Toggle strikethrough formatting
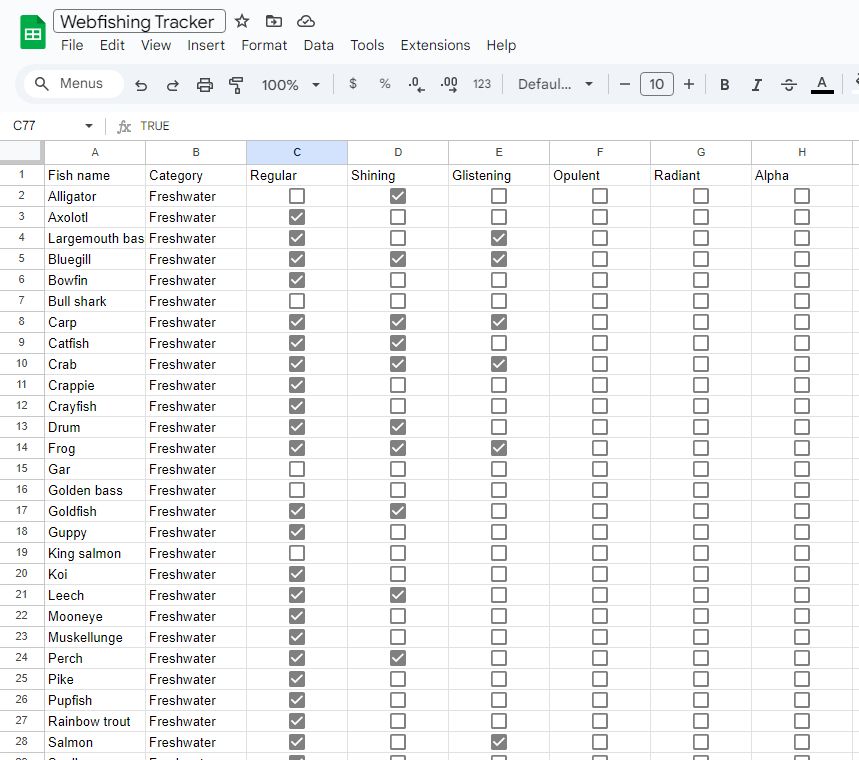 [789, 84]
